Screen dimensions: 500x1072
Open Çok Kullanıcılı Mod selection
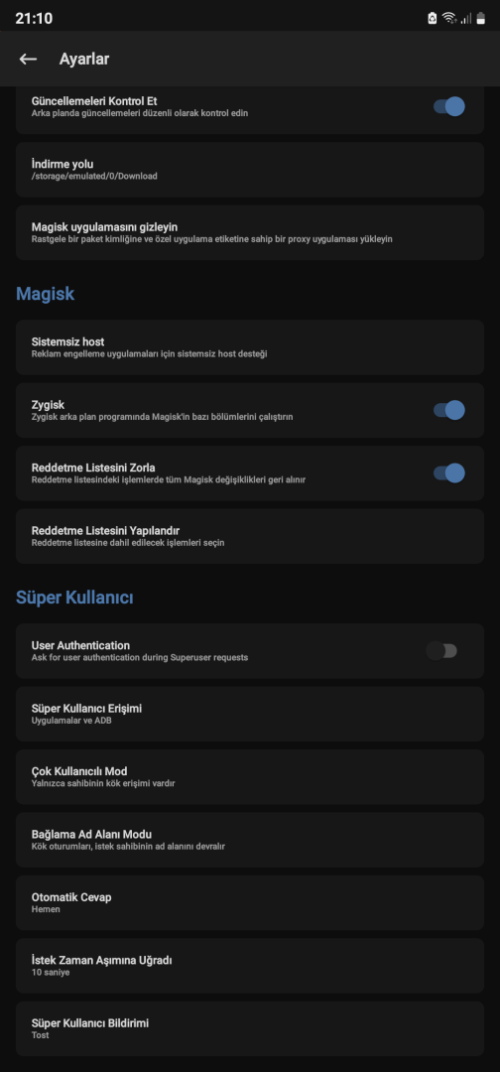250,777
